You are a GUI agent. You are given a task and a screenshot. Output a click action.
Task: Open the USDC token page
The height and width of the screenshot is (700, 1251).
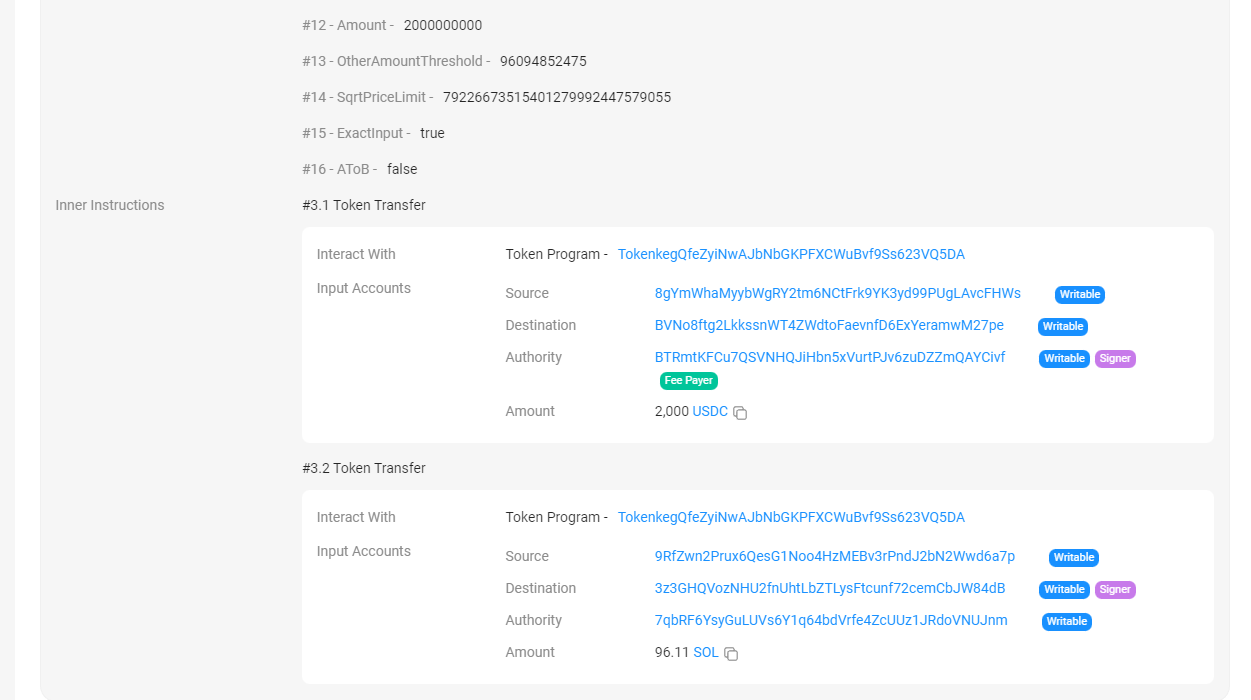[710, 411]
